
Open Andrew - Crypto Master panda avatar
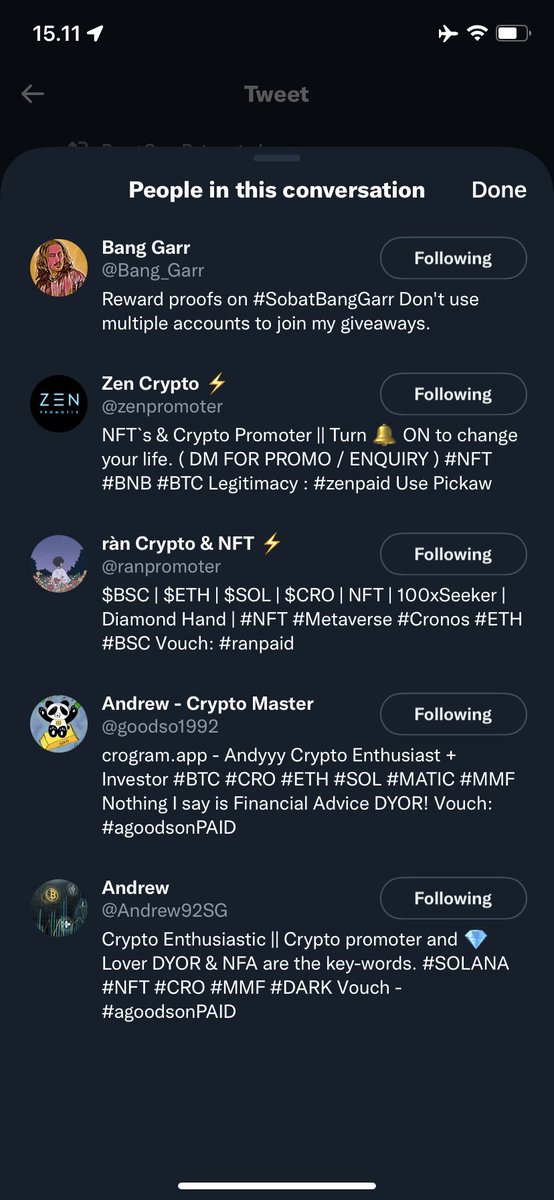(59, 724)
